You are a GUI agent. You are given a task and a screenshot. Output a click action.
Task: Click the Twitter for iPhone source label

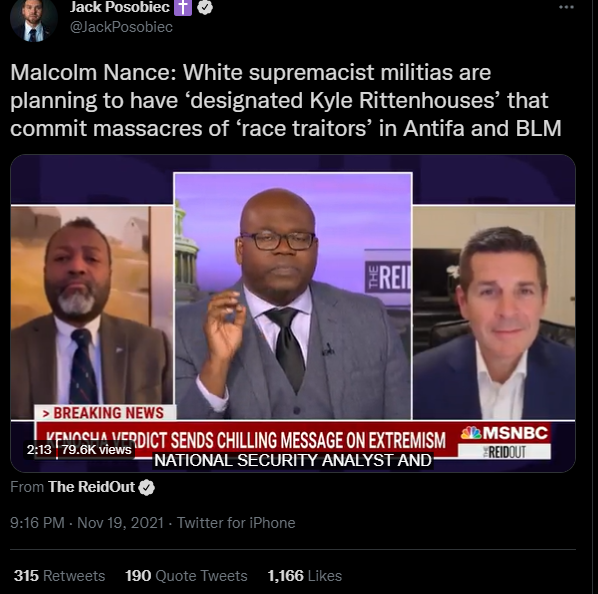(x=236, y=523)
